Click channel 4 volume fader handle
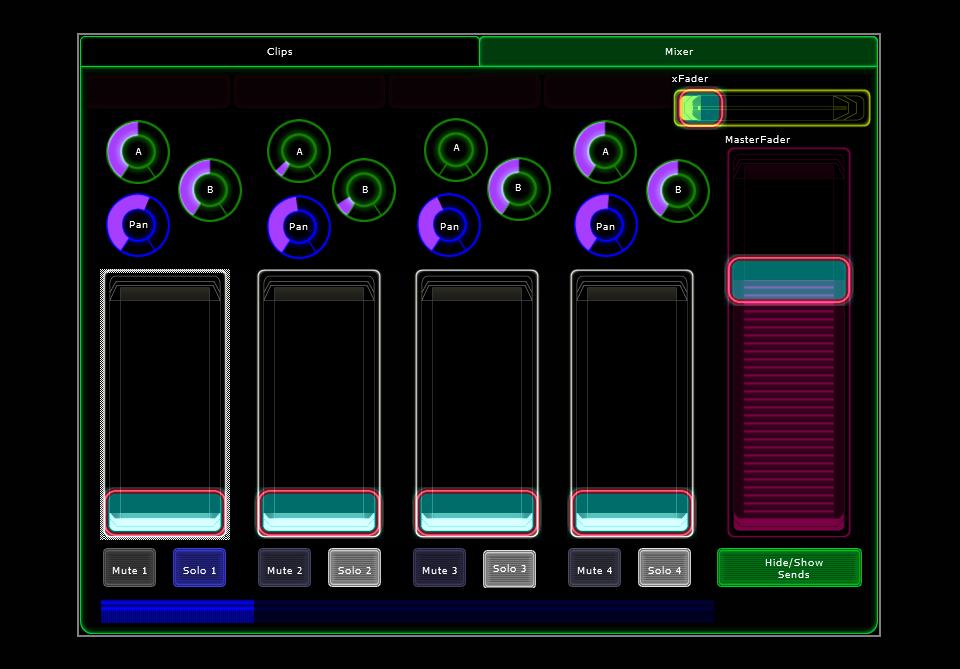Viewport: 960px width, 669px height. (x=632, y=512)
